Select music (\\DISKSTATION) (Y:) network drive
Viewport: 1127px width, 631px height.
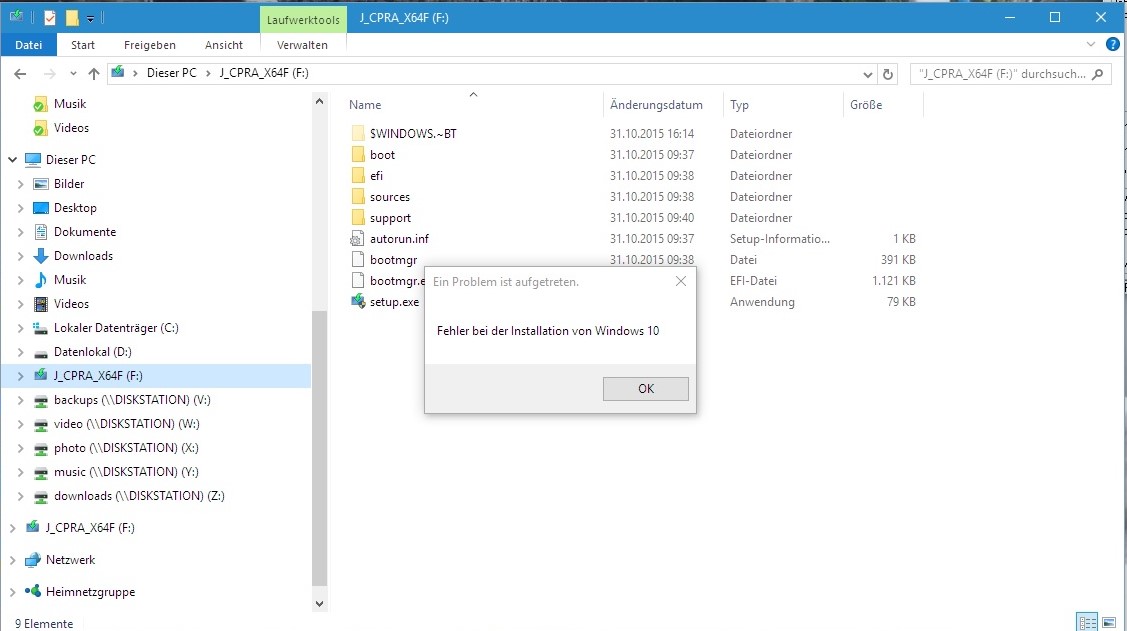126,471
